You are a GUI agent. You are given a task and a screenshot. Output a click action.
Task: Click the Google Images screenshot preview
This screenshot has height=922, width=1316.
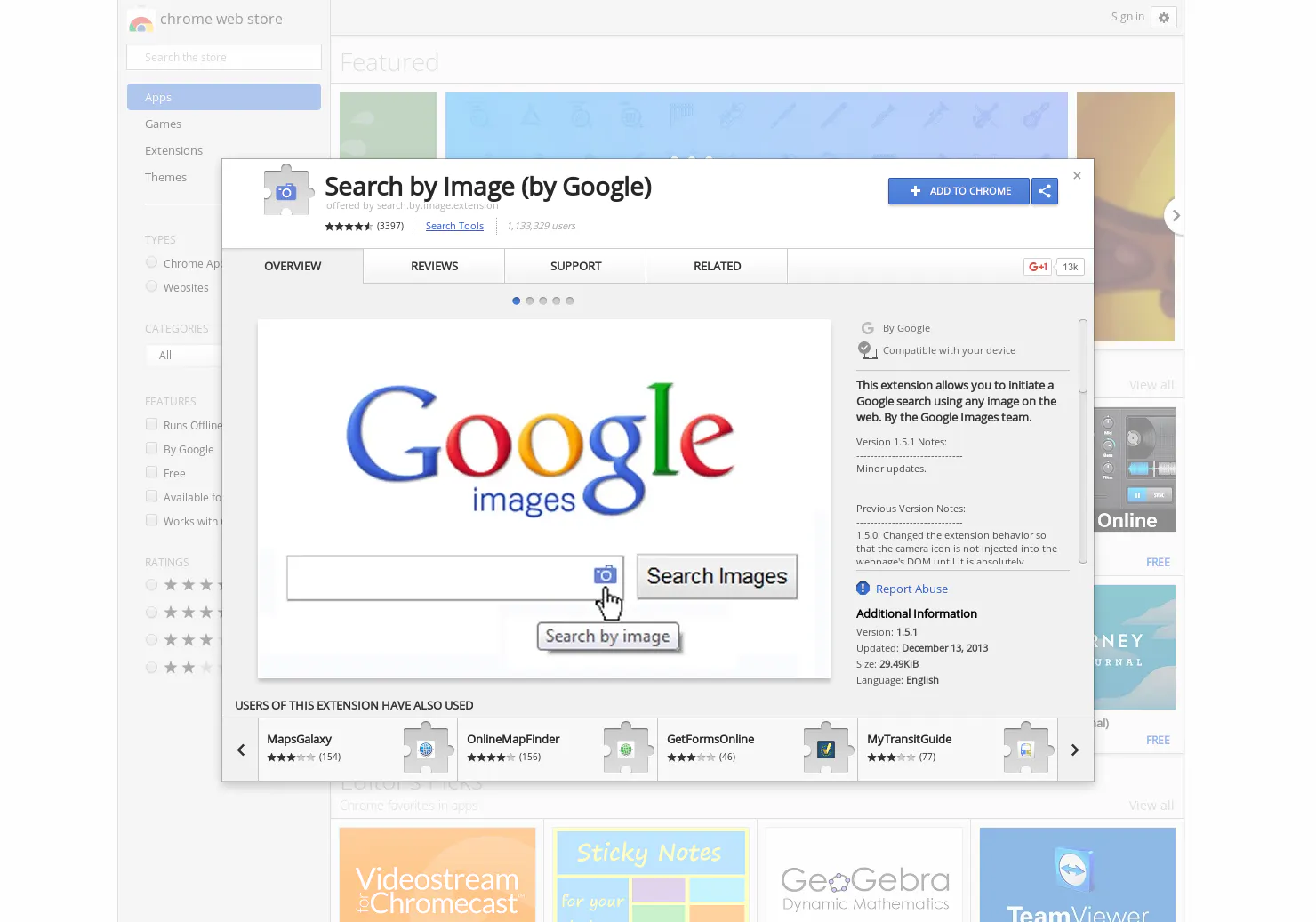point(544,499)
